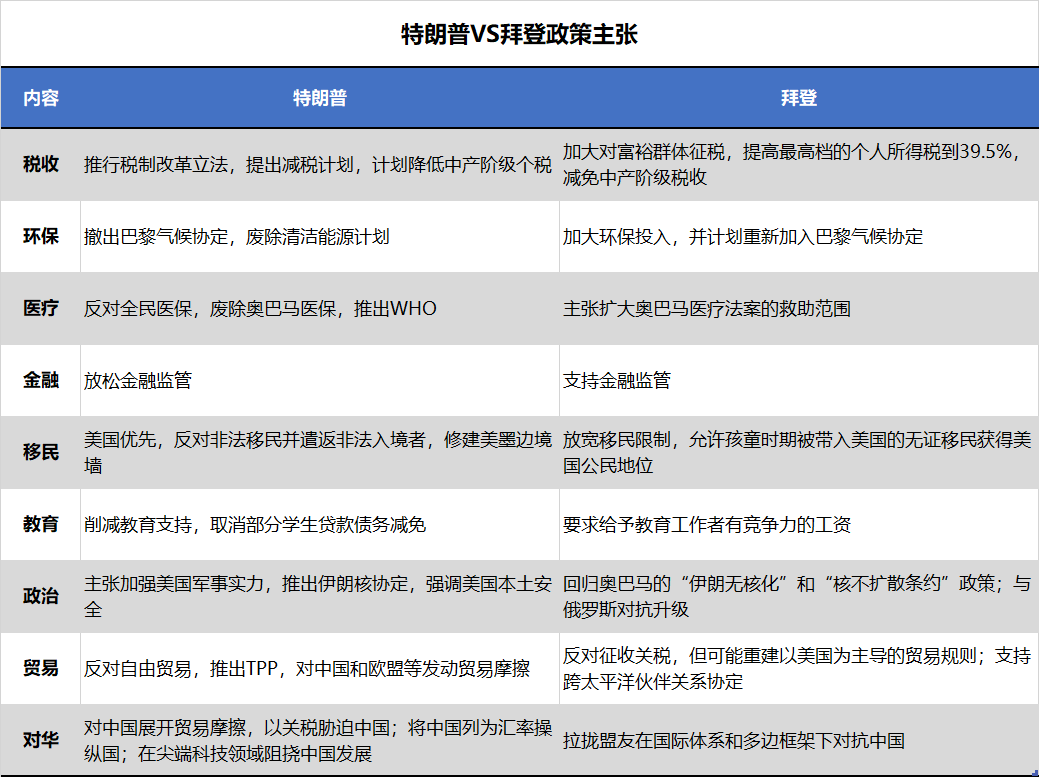Click the 政治 row label
The height and width of the screenshot is (777, 1039).
coord(41,596)
